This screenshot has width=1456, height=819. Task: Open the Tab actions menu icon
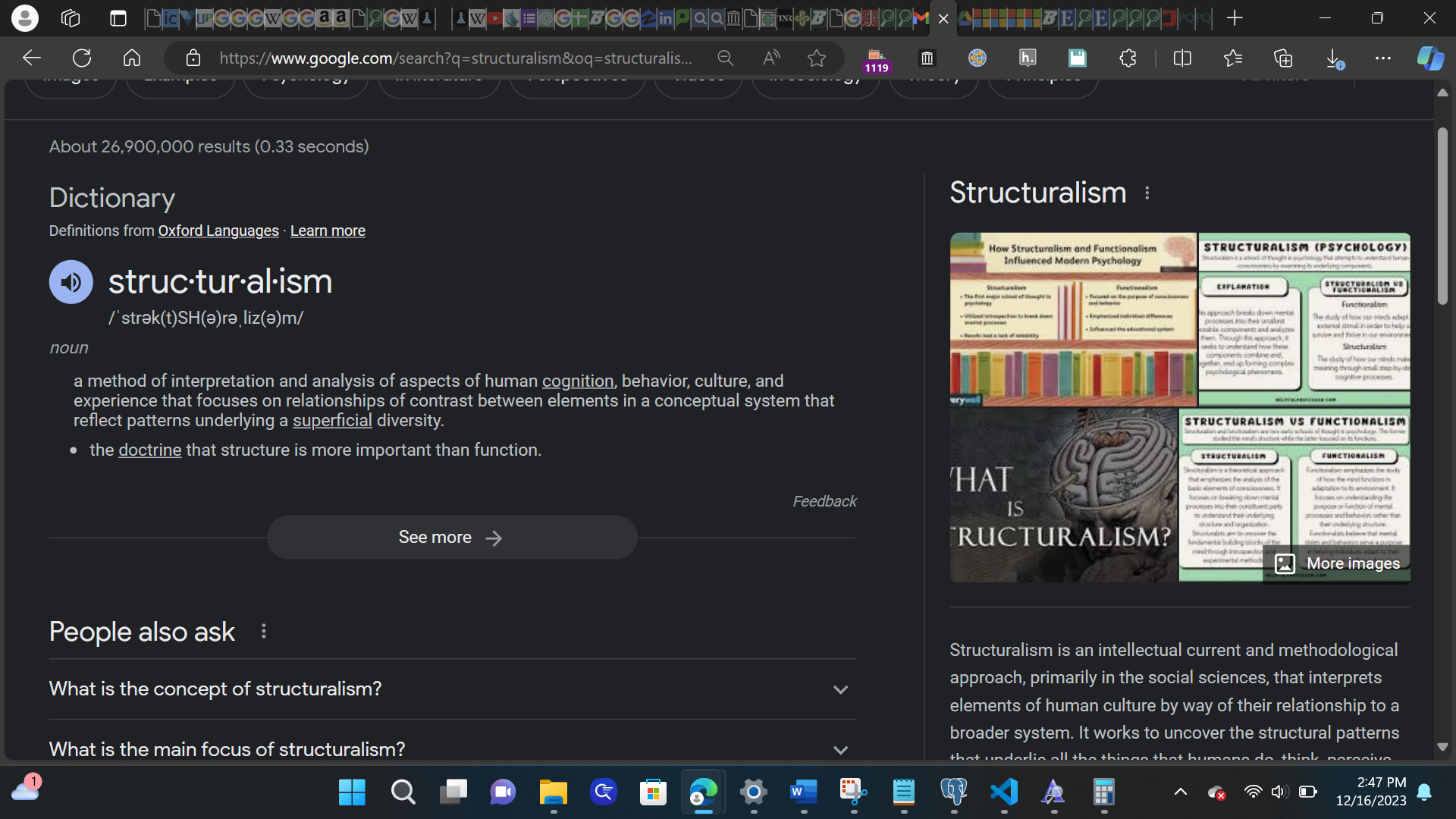(118, 18)
